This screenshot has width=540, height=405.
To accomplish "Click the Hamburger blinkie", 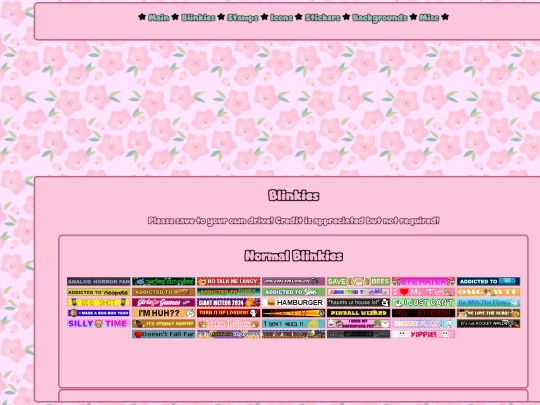I will (293, 302).
